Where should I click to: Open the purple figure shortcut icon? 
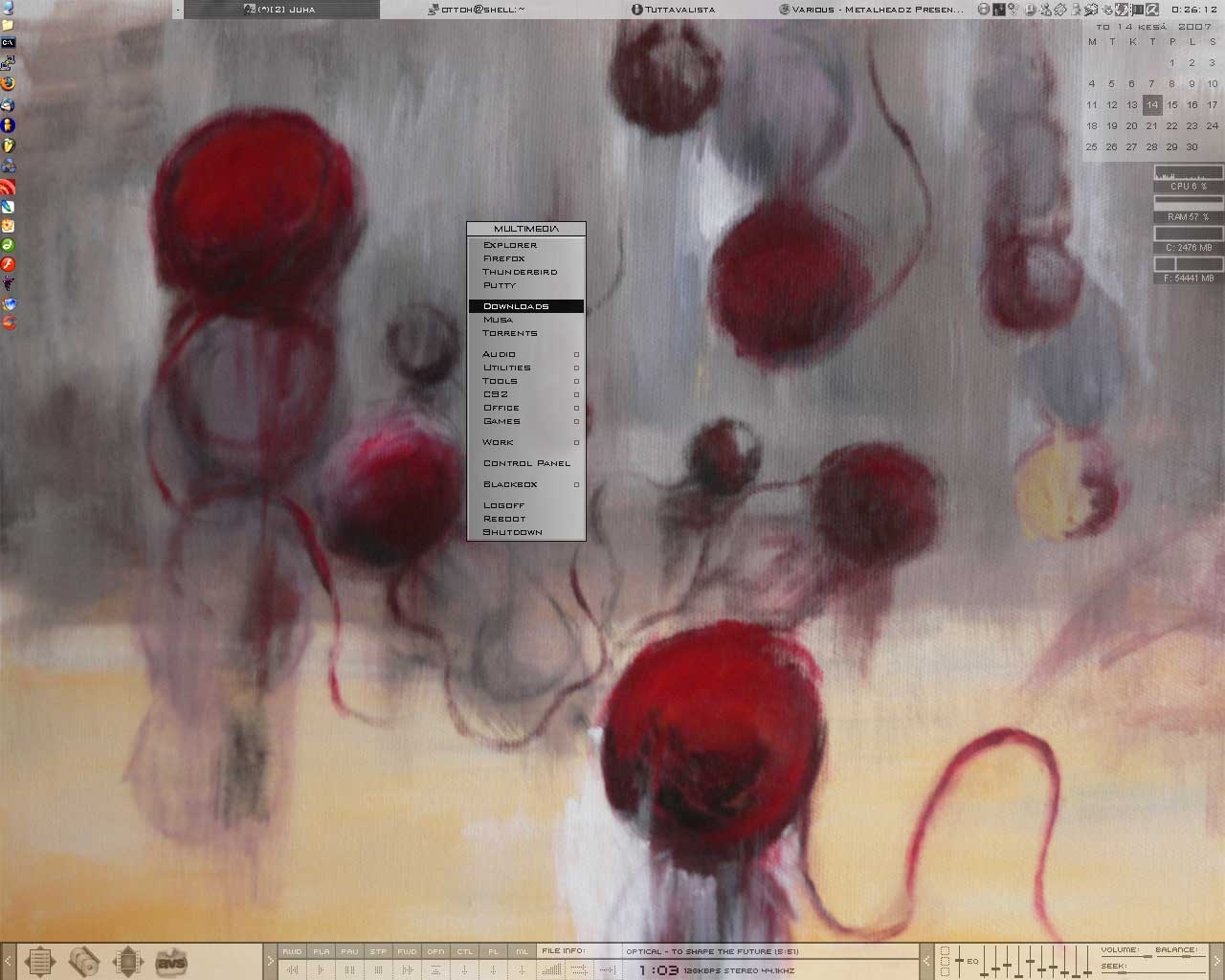[8, 284]
